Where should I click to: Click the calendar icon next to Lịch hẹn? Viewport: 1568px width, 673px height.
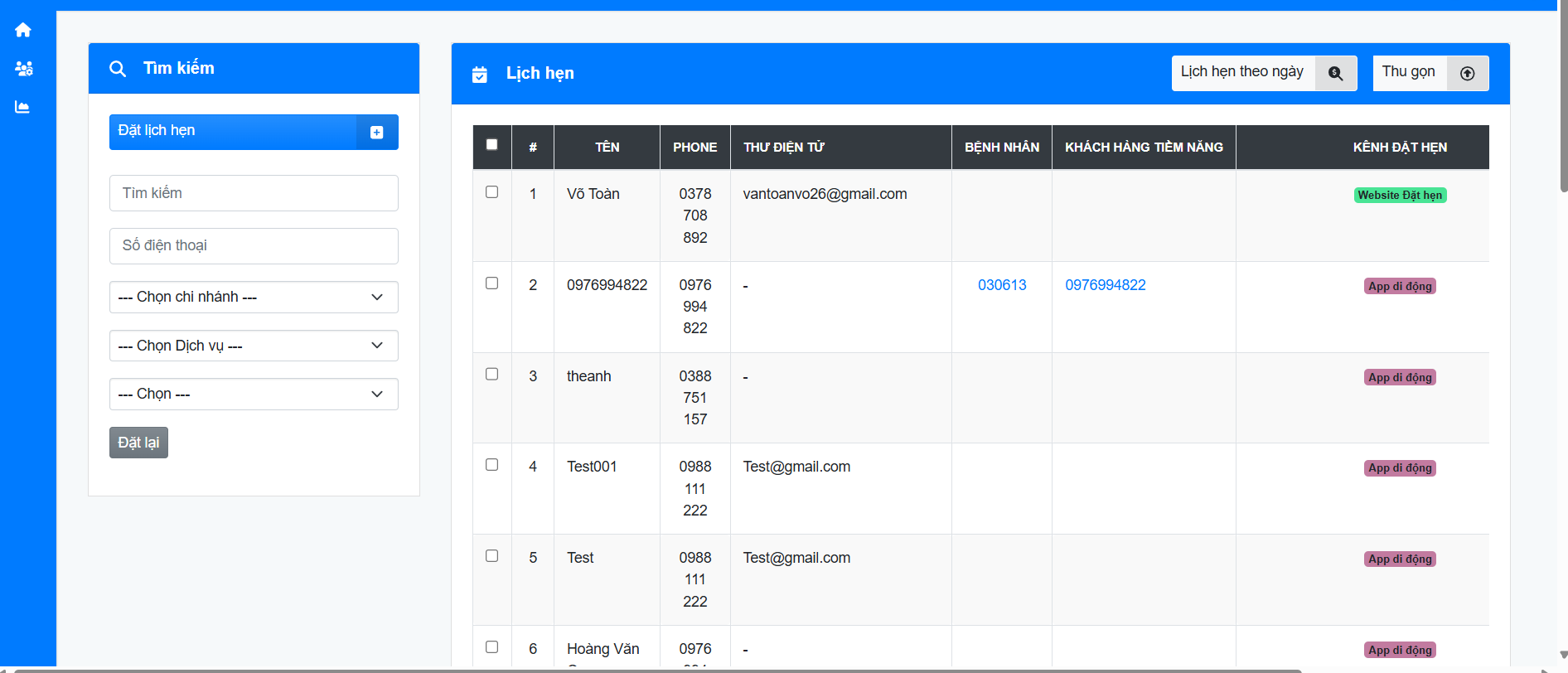pyautogui.click(x=480, y=75)
